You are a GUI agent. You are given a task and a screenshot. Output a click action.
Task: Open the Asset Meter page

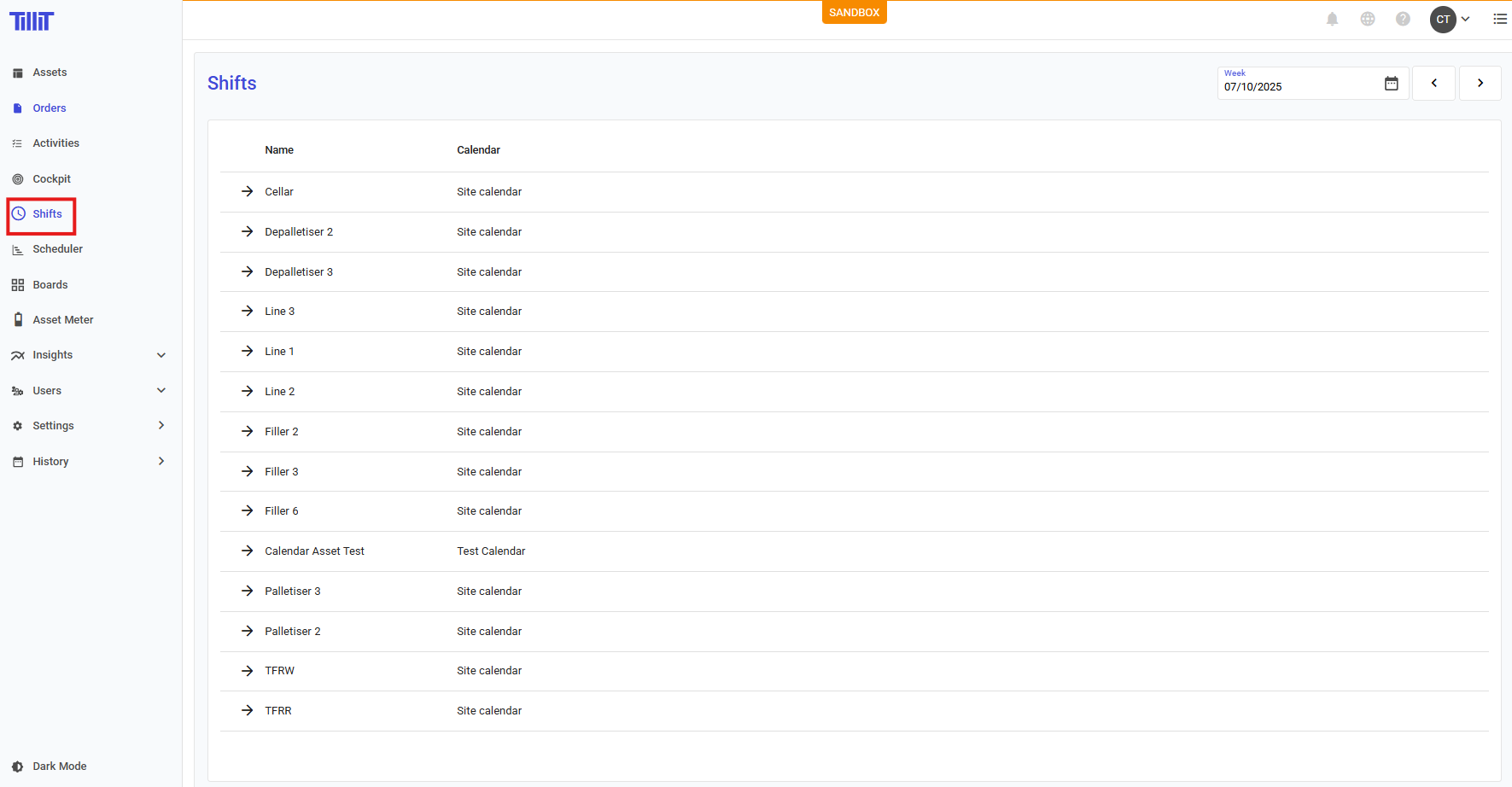point(62,320)
